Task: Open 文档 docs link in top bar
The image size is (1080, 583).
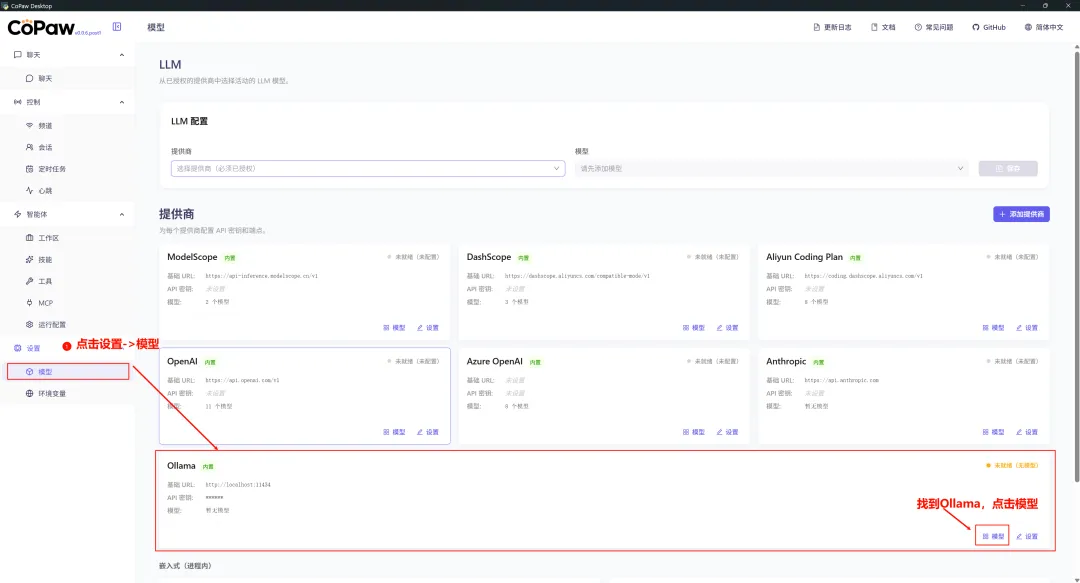Action: click(x=883, y=27)
